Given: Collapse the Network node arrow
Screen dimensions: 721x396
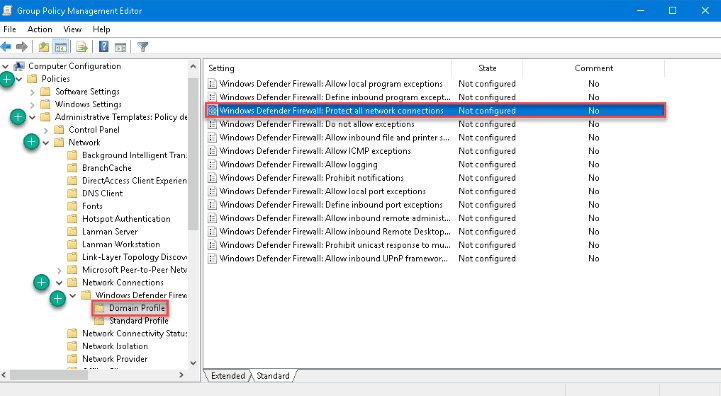Looking at the screenshot, I should point(46,143).
